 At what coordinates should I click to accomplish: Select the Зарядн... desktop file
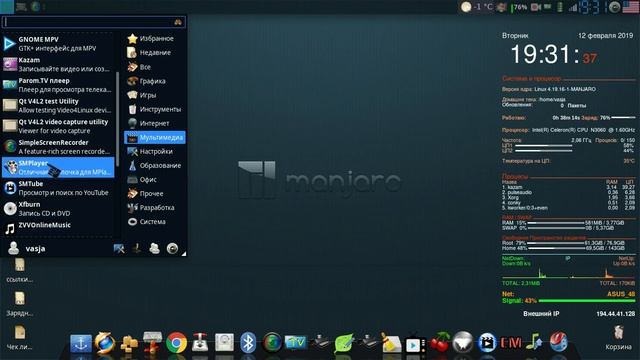click(x=19, y=304)
